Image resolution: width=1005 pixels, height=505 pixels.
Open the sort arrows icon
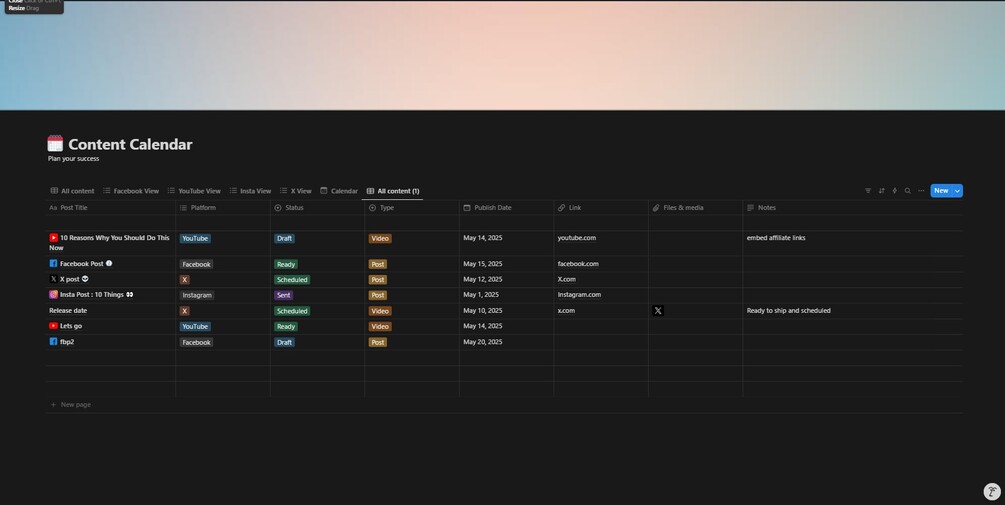click(881, 191)
